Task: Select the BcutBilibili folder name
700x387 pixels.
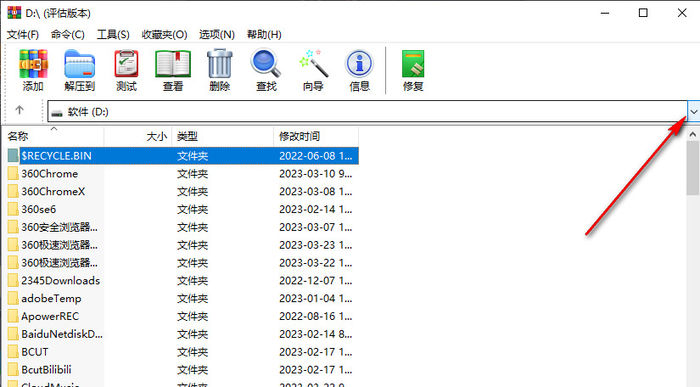Action: pyautogui.click(x=46, y=370)
